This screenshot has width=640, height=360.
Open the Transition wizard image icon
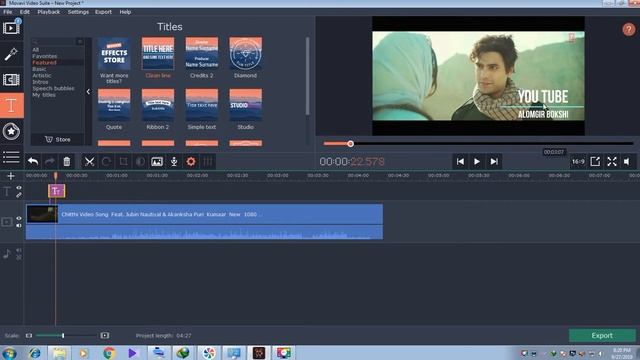tap(157, 162)
